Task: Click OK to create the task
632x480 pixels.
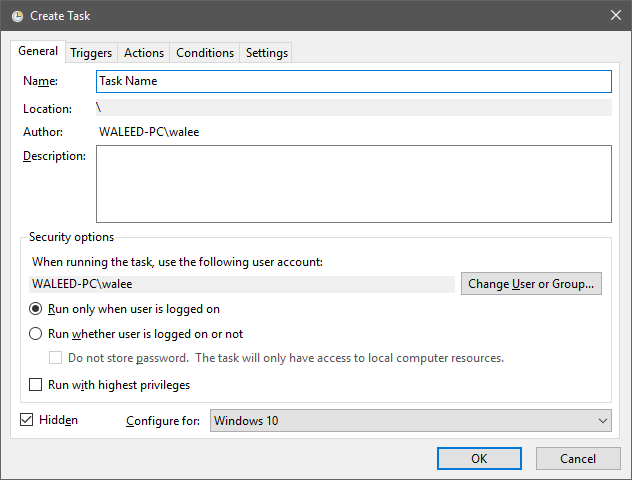Action: [479, 459]
